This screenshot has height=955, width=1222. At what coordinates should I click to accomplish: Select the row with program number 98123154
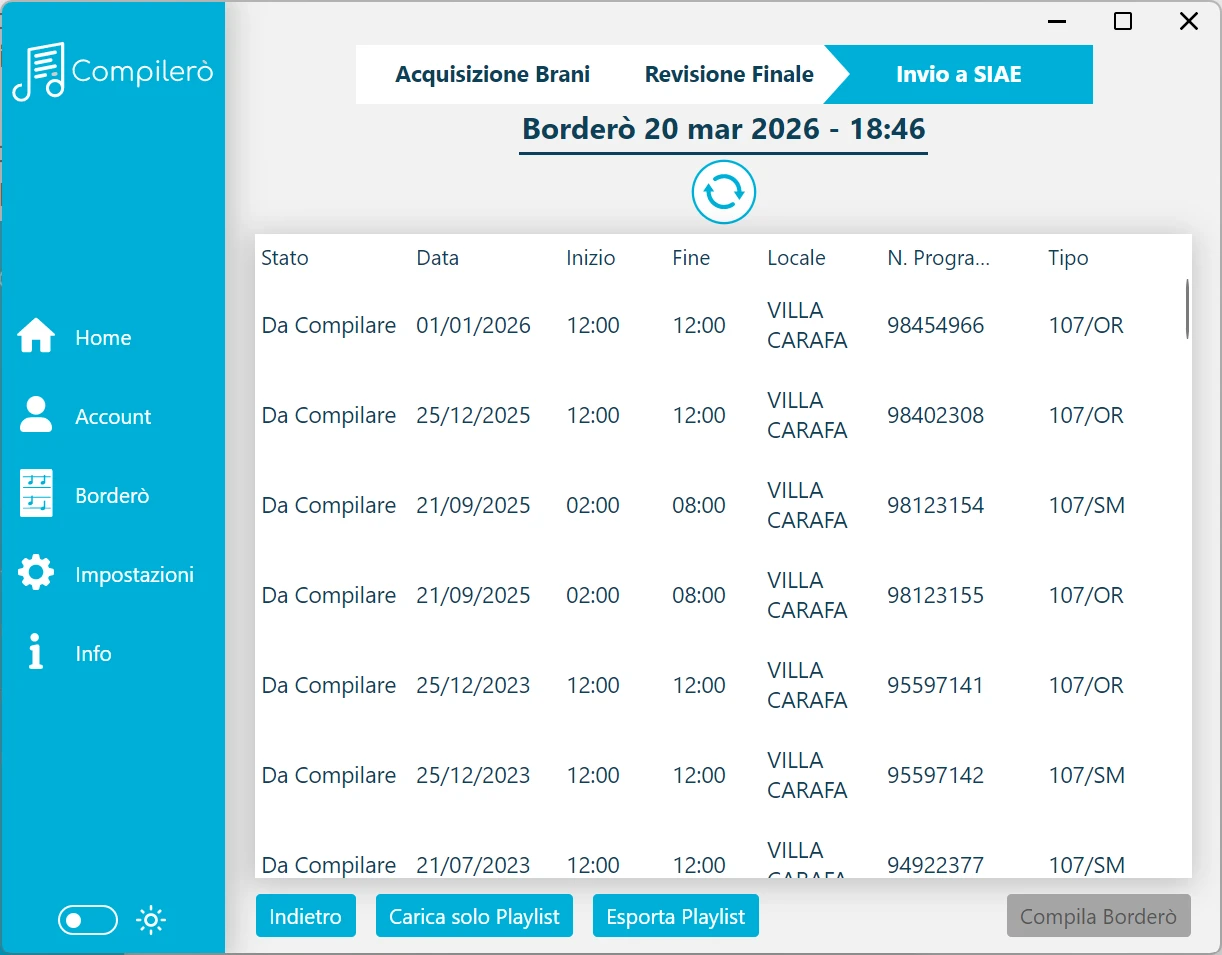(723, 505)
